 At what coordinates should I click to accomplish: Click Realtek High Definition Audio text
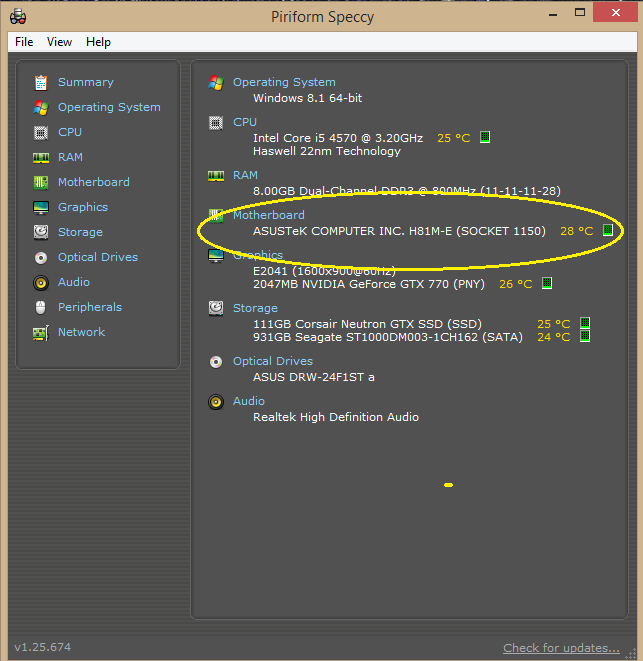pos(336,417)
